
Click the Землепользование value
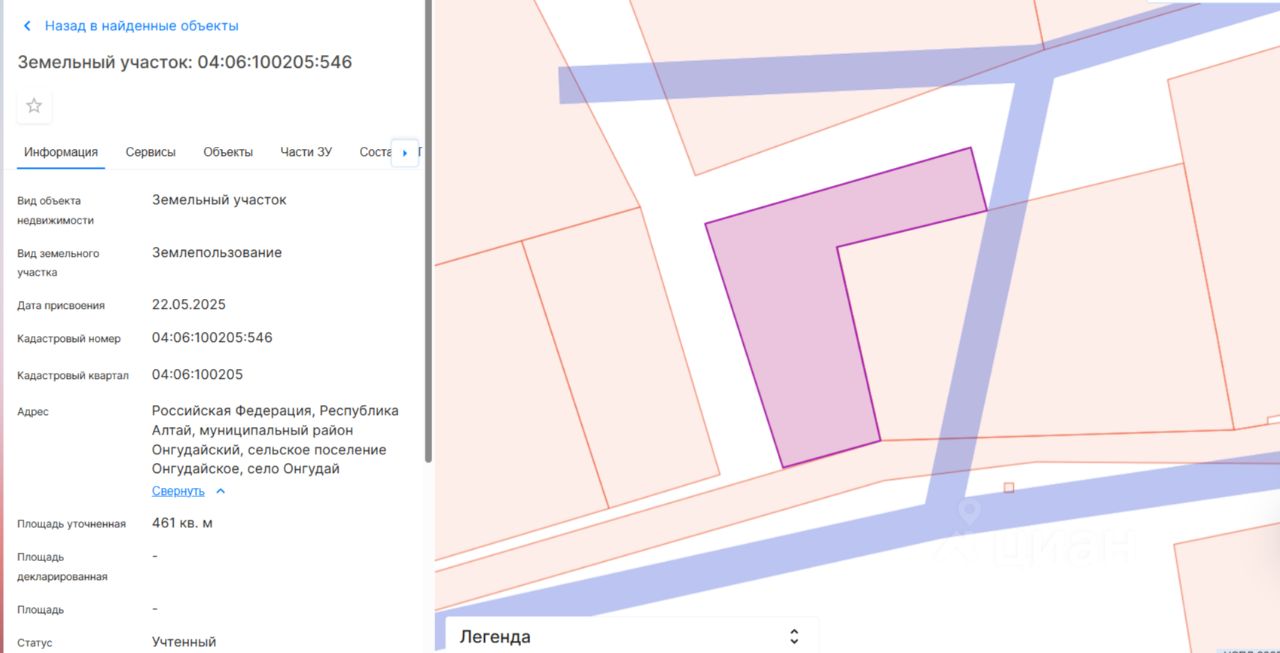coord(217,253)
